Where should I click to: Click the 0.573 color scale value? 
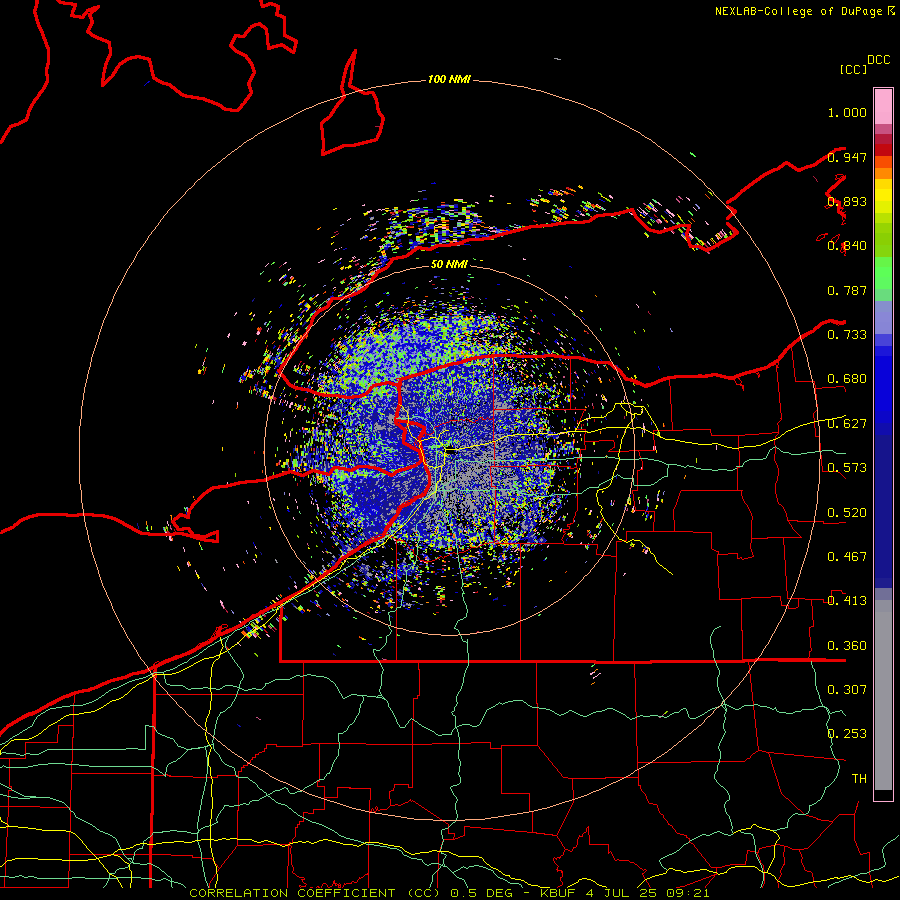pos(847,468)
